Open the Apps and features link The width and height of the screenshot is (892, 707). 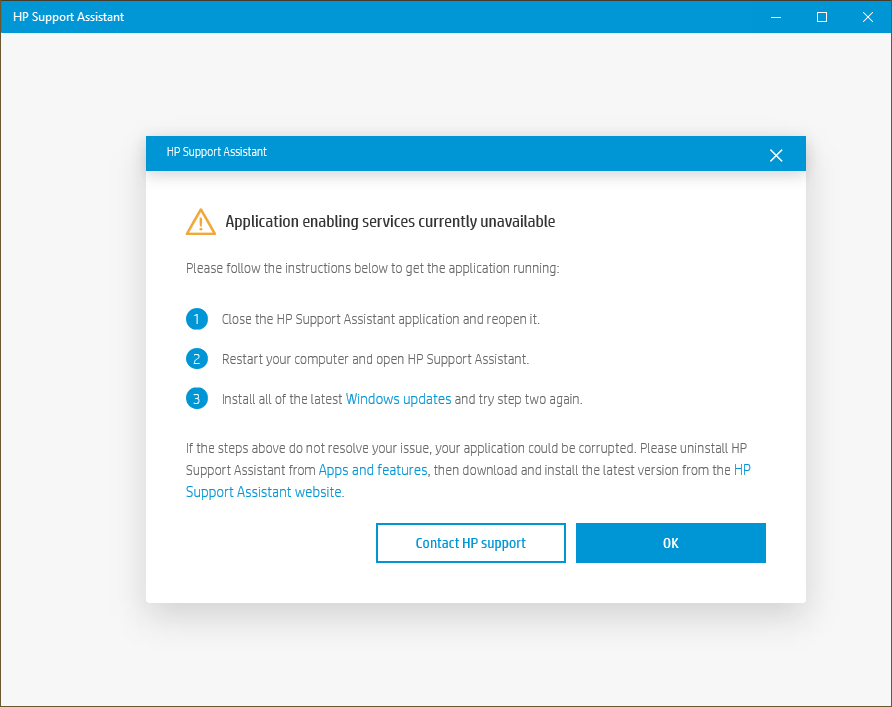tap(373, 470)
